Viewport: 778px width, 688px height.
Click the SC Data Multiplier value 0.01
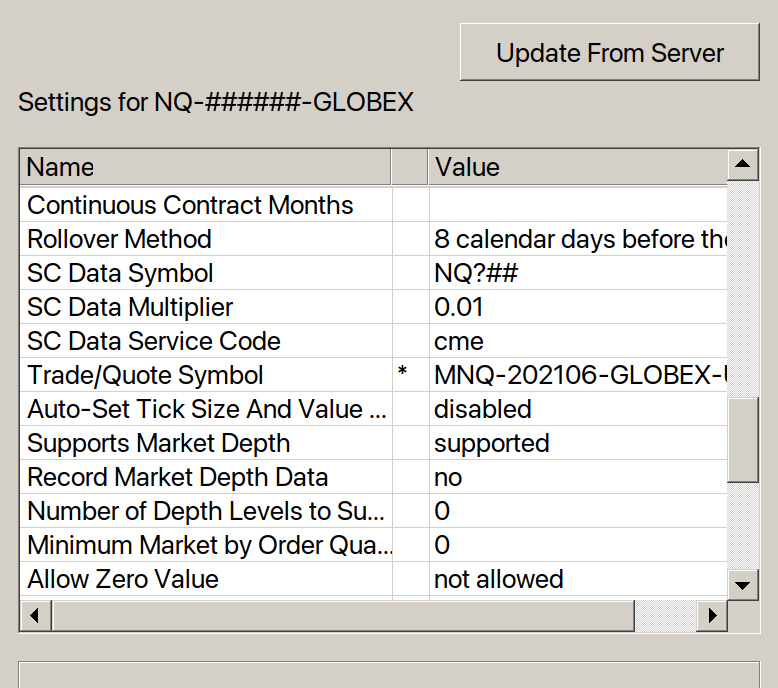pos(577,307)
